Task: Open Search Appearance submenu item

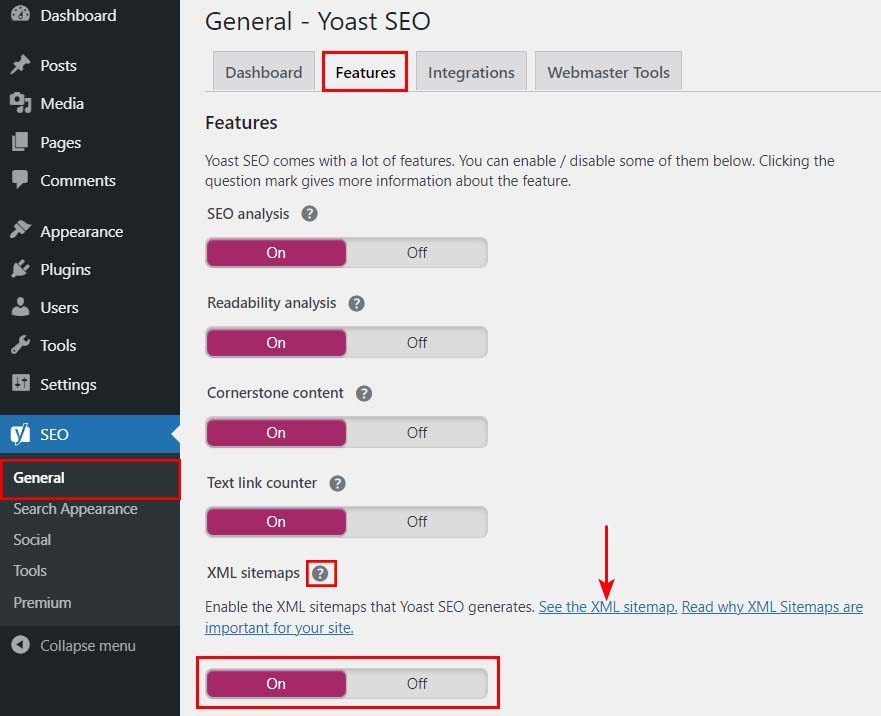Action: [75, 509]
